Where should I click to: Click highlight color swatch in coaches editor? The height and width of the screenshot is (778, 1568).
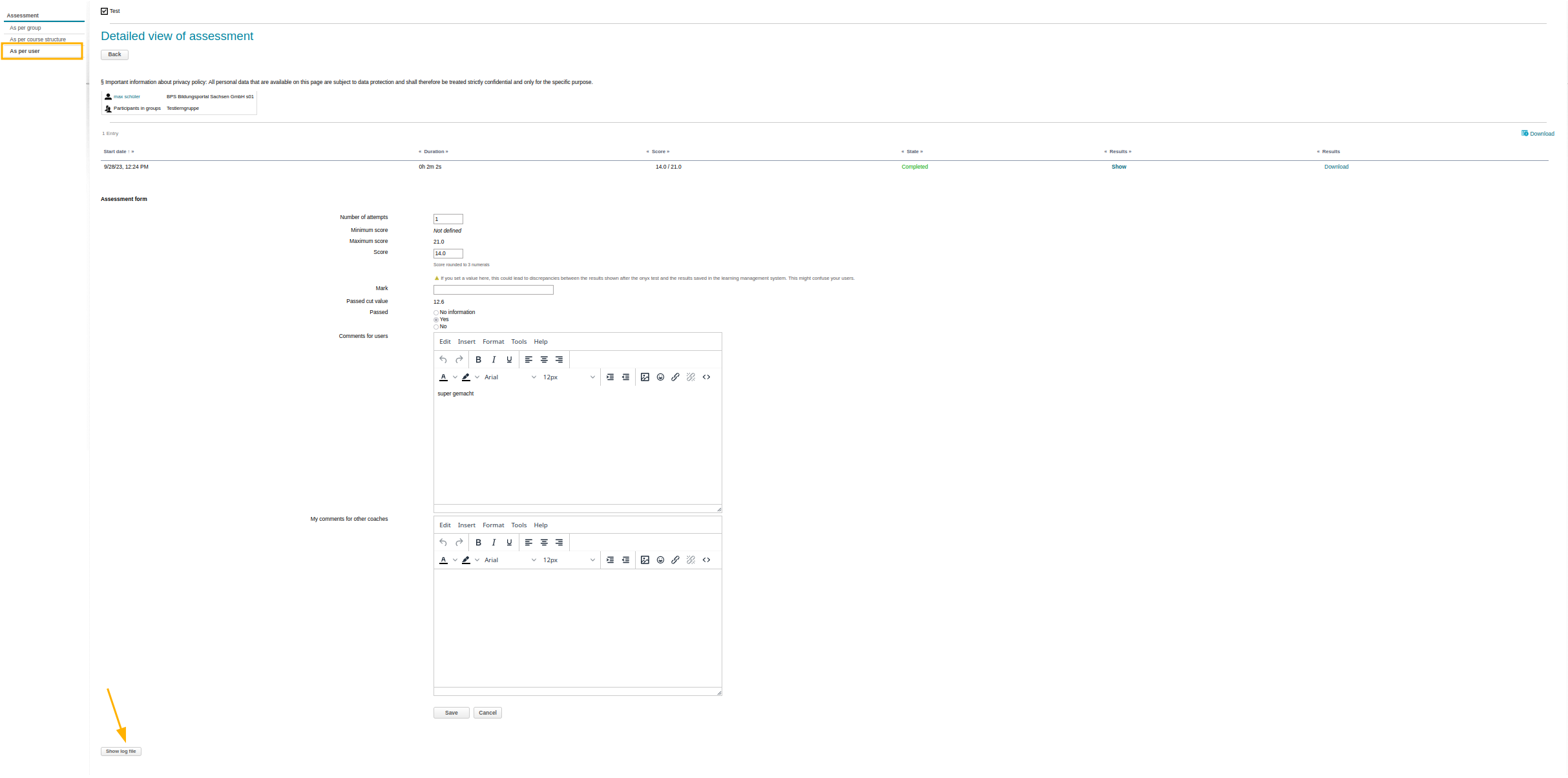[x=466, y=560]
